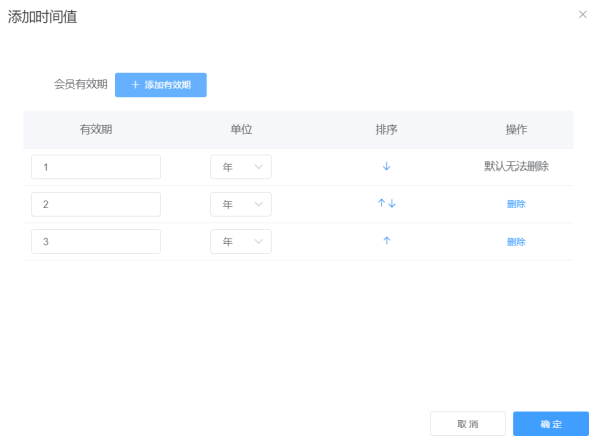Click the 排序 column header
The height and width of the screenshot is (447, 600).
coord(386,129)
